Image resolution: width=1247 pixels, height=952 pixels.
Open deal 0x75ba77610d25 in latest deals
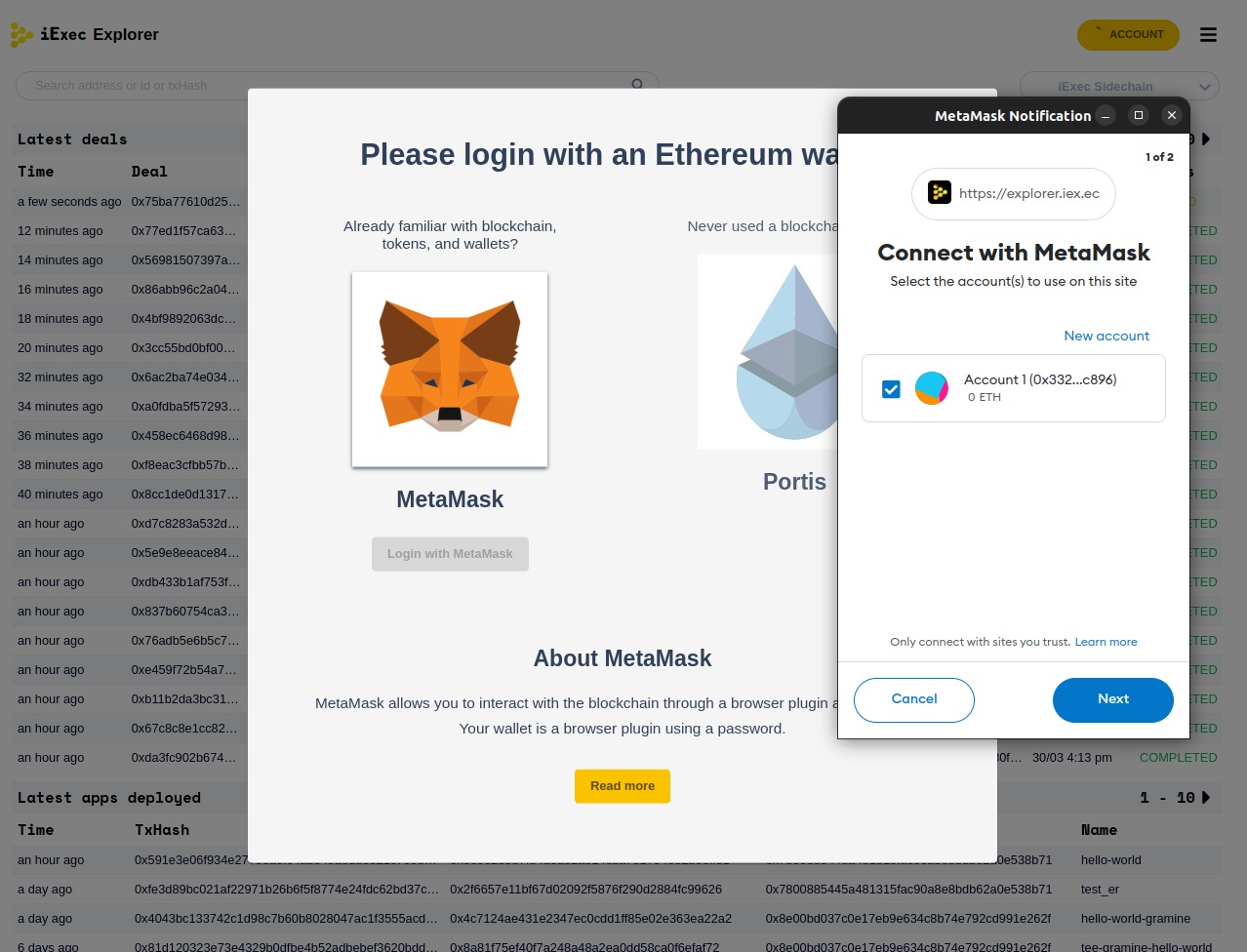pyautogui.click(x=185, y=202)
